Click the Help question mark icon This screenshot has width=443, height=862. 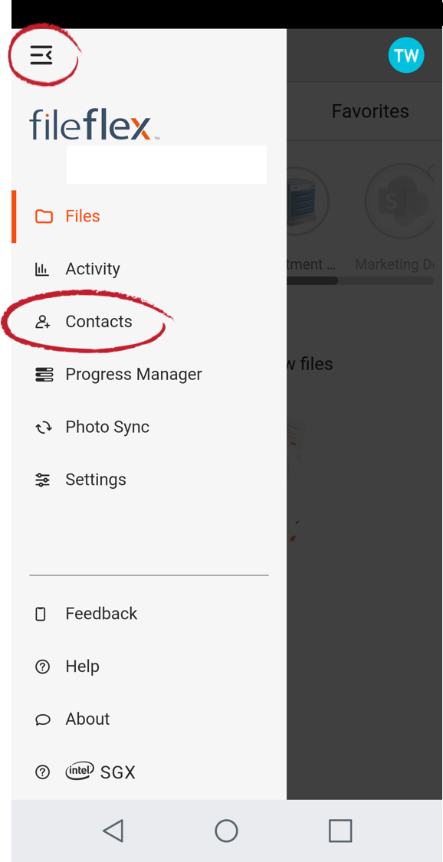(42, 667)
